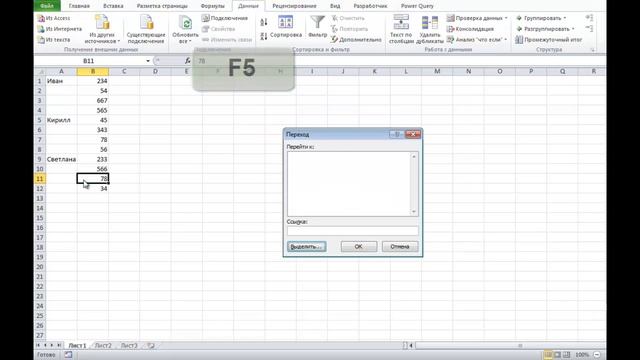Image resolution: width=640 pixels, height=360 pixels.
Task: Open Advanced filter (Дополнительно)
Action: 356,40
